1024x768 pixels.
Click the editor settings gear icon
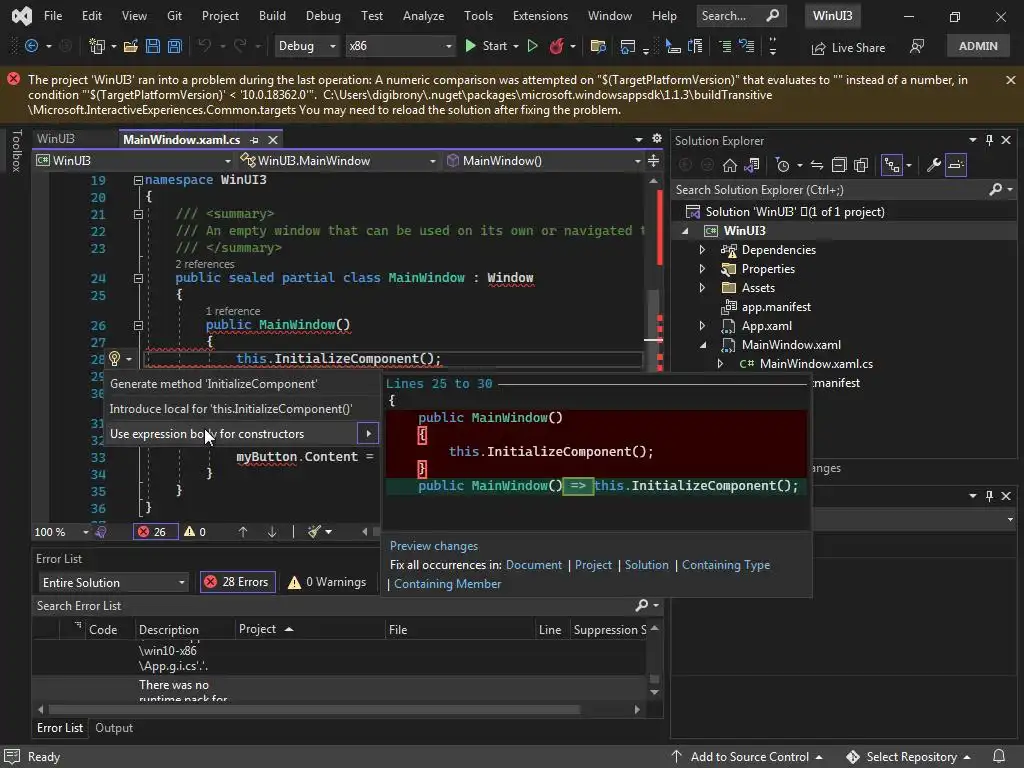tap(656, 138)
